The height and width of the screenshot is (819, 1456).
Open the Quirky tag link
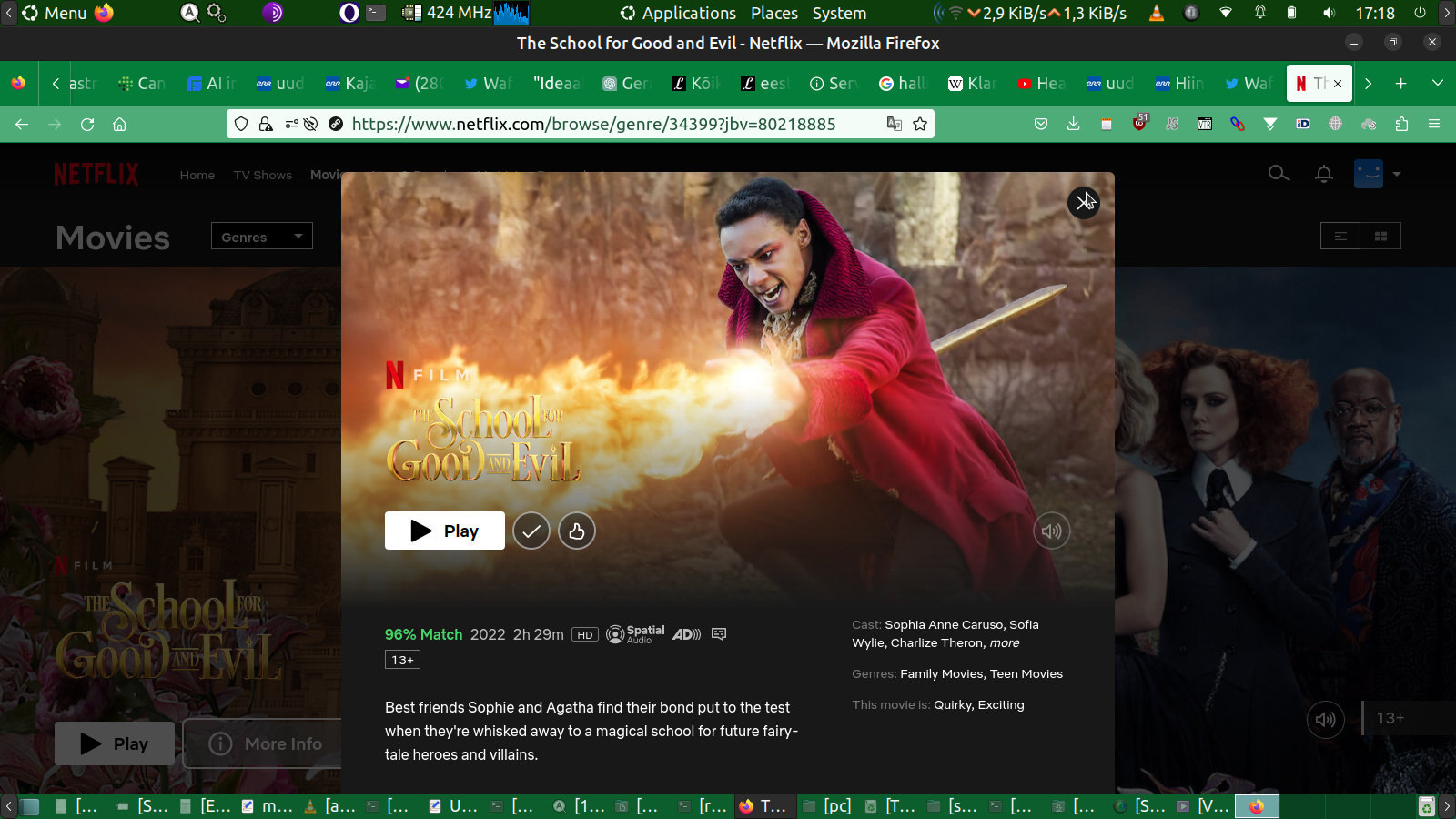953,704
